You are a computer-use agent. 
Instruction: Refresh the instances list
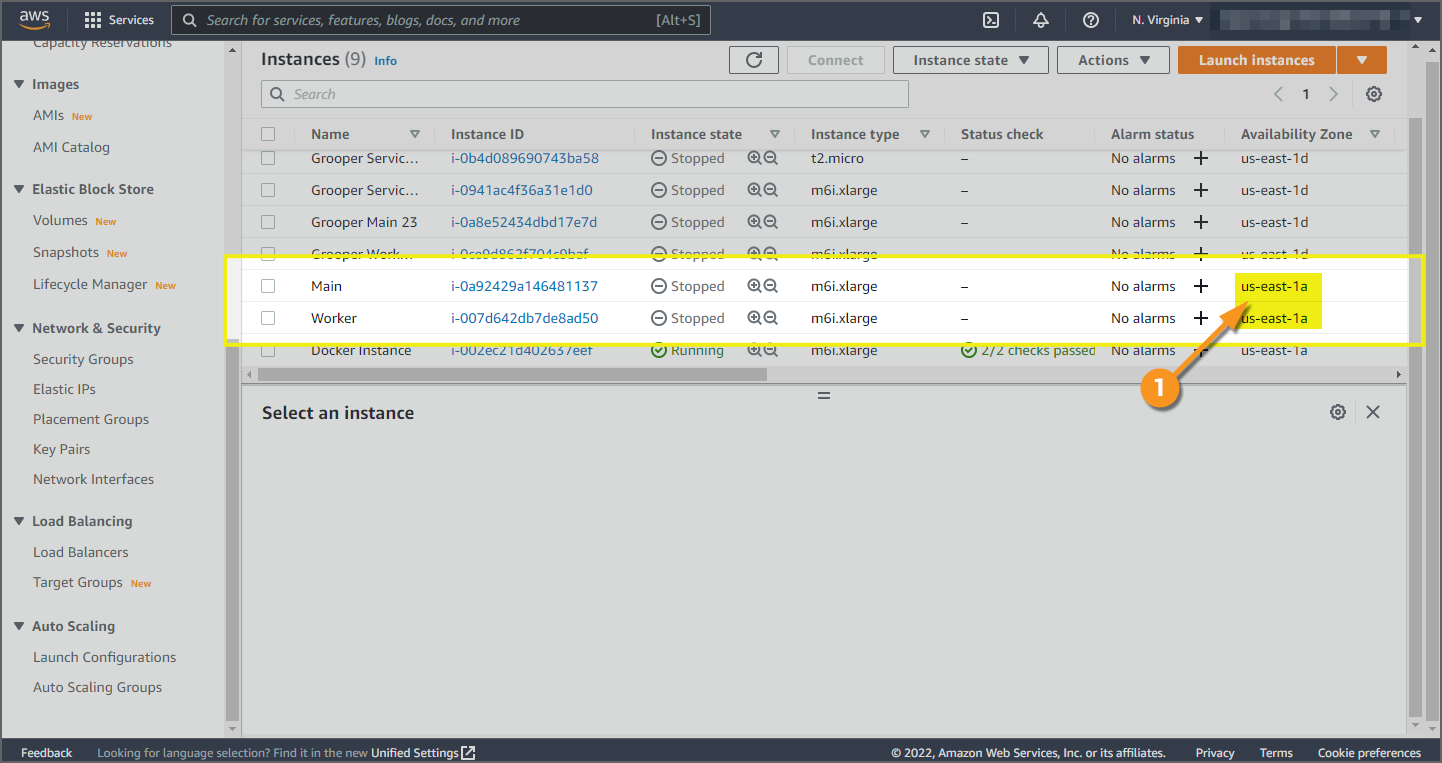[754, 60]
